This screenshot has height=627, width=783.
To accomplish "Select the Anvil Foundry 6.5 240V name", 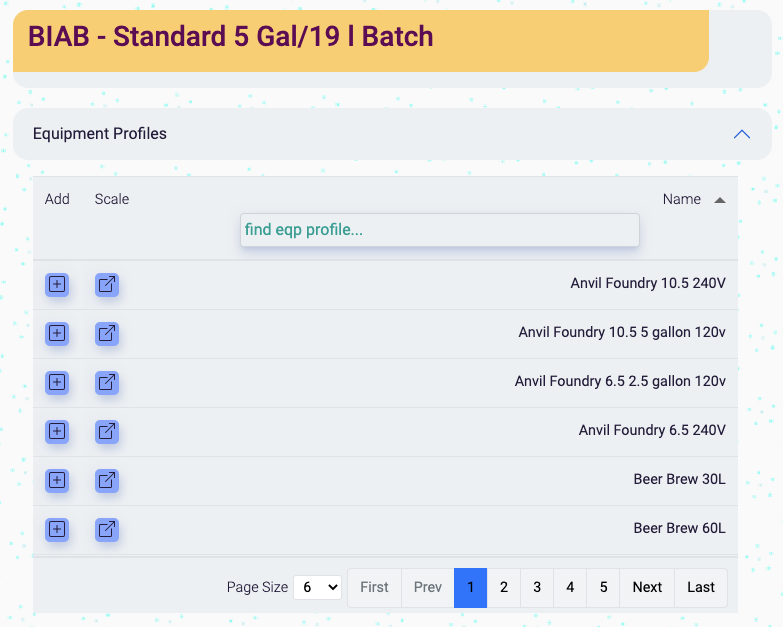I will (652, 430).
